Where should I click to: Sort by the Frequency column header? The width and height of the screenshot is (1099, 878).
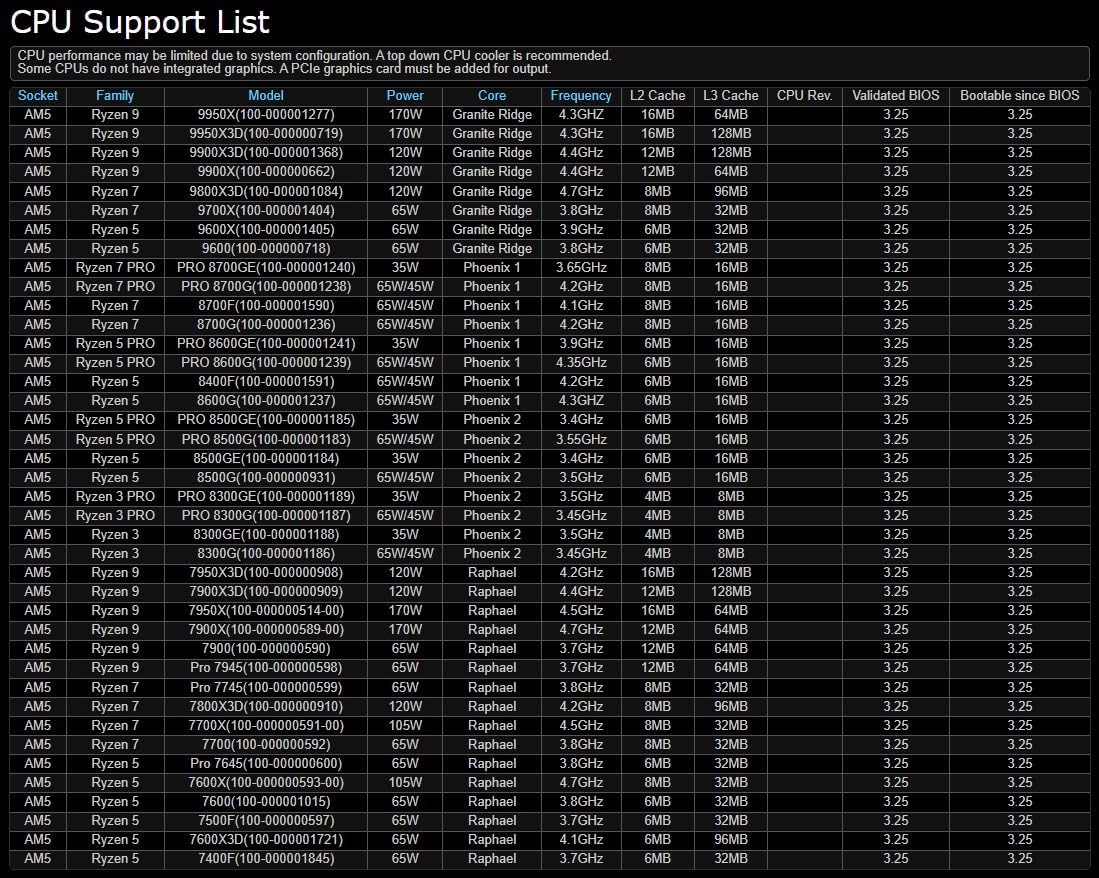tap(581, 96)
